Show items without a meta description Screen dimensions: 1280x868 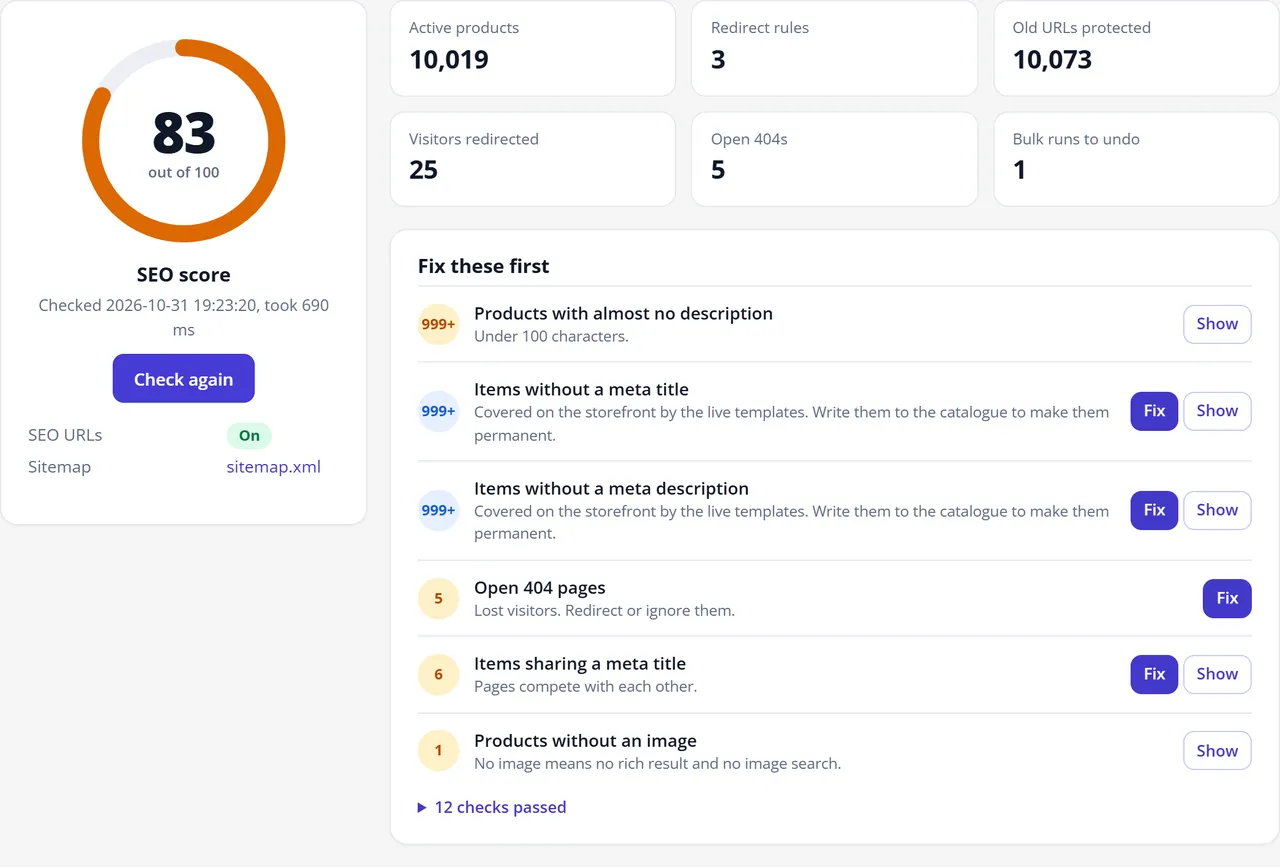(x=1217, y=510)
